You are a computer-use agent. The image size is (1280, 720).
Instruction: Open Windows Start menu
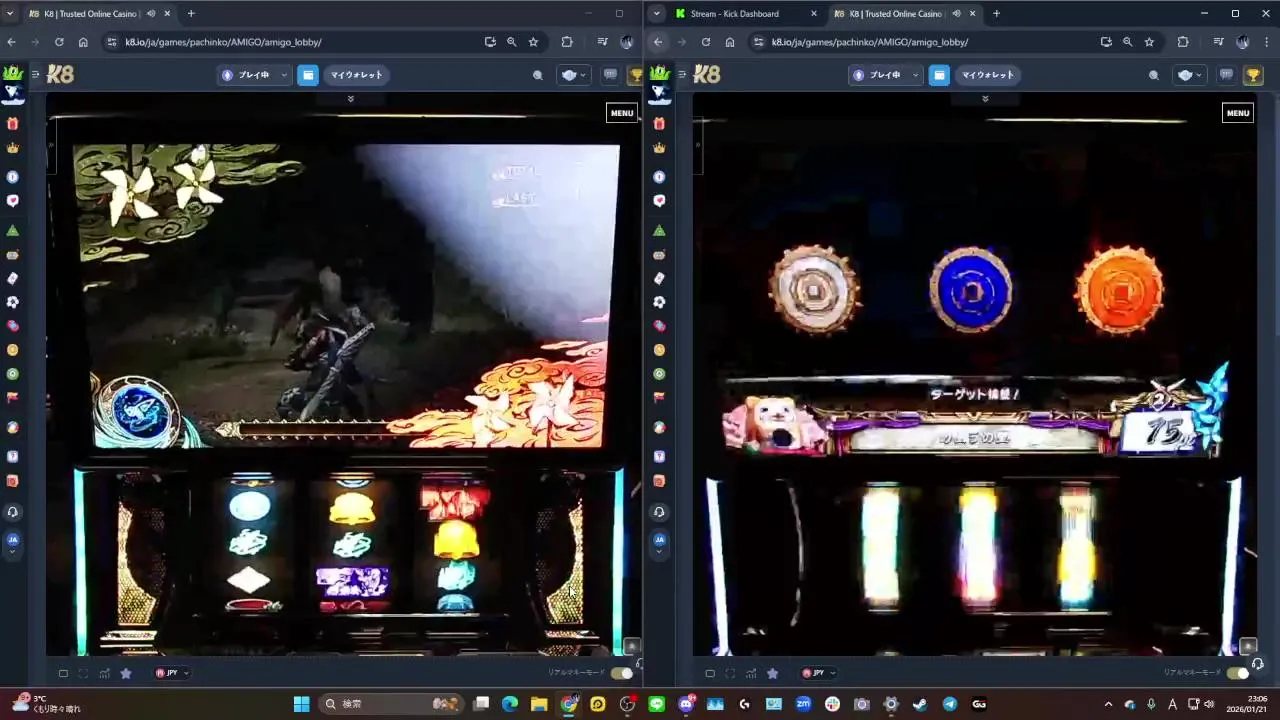301,704
